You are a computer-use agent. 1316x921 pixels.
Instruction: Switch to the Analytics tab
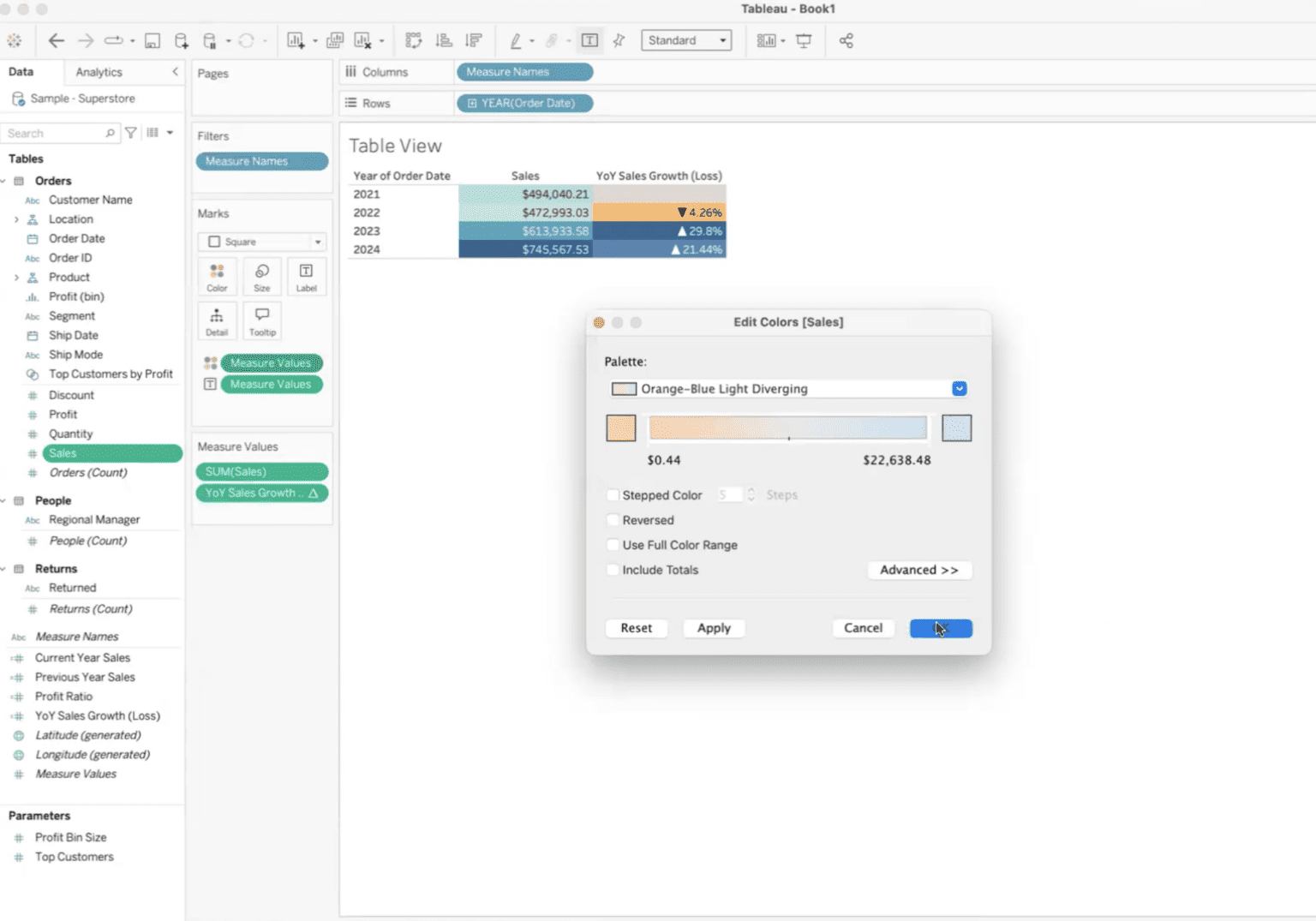click(x=98, y=72)
